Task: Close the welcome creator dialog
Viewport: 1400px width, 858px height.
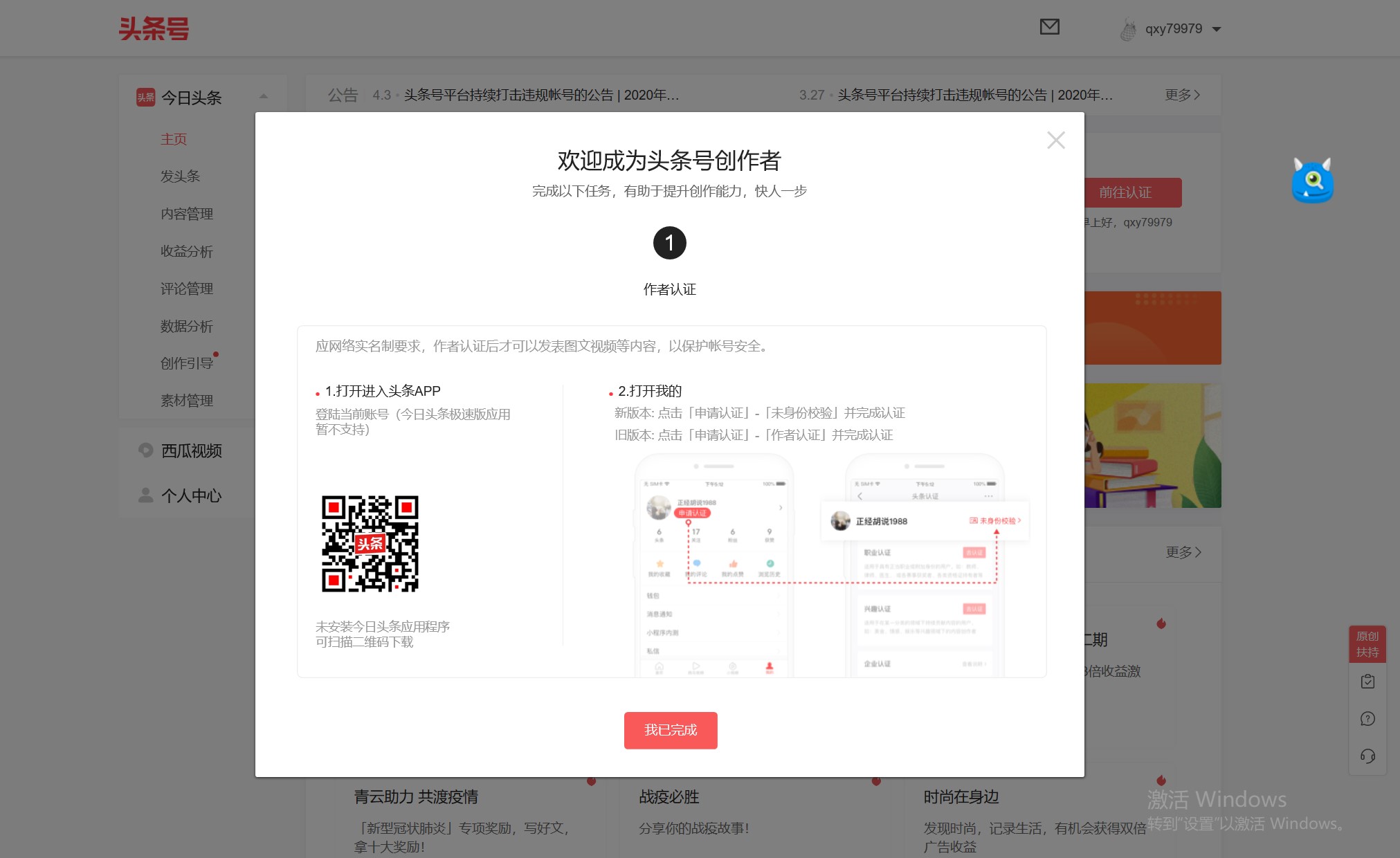Action: point(1055,140)
